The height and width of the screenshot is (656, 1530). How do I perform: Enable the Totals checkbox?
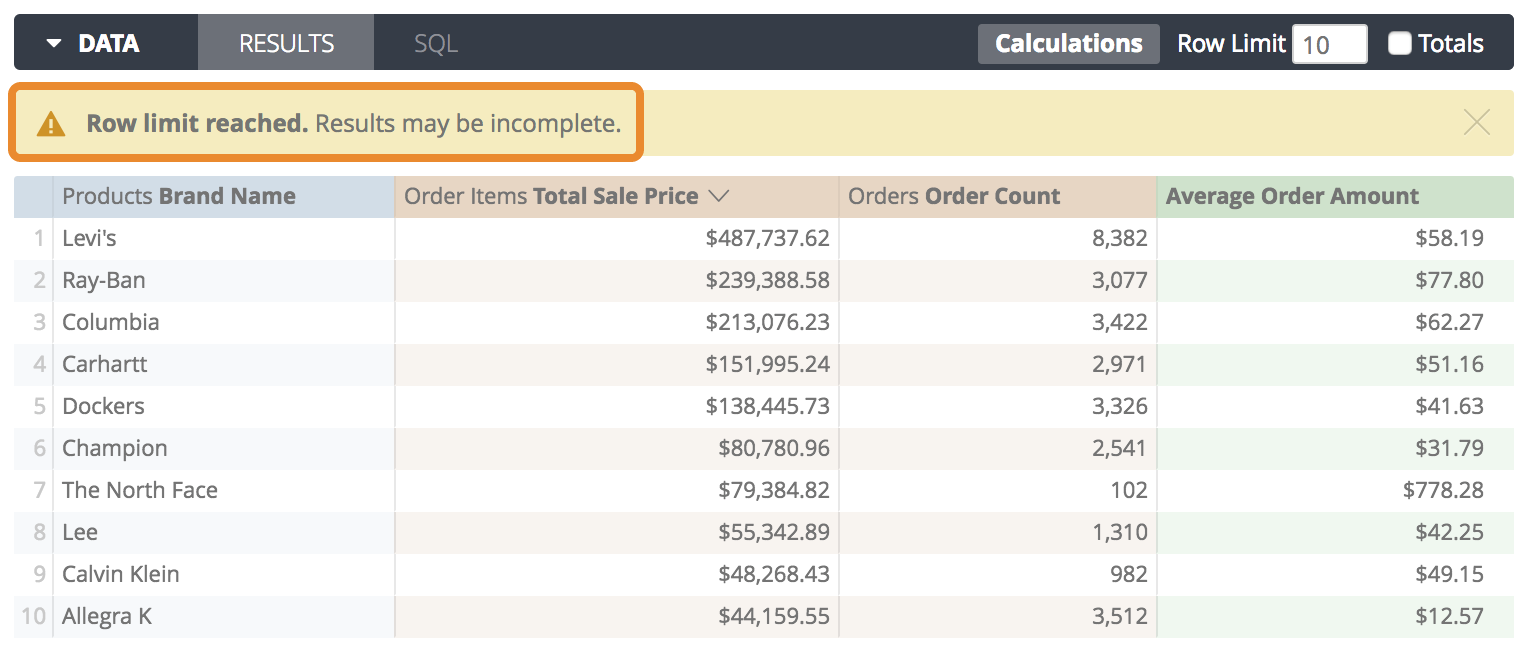click(1400, 43)
